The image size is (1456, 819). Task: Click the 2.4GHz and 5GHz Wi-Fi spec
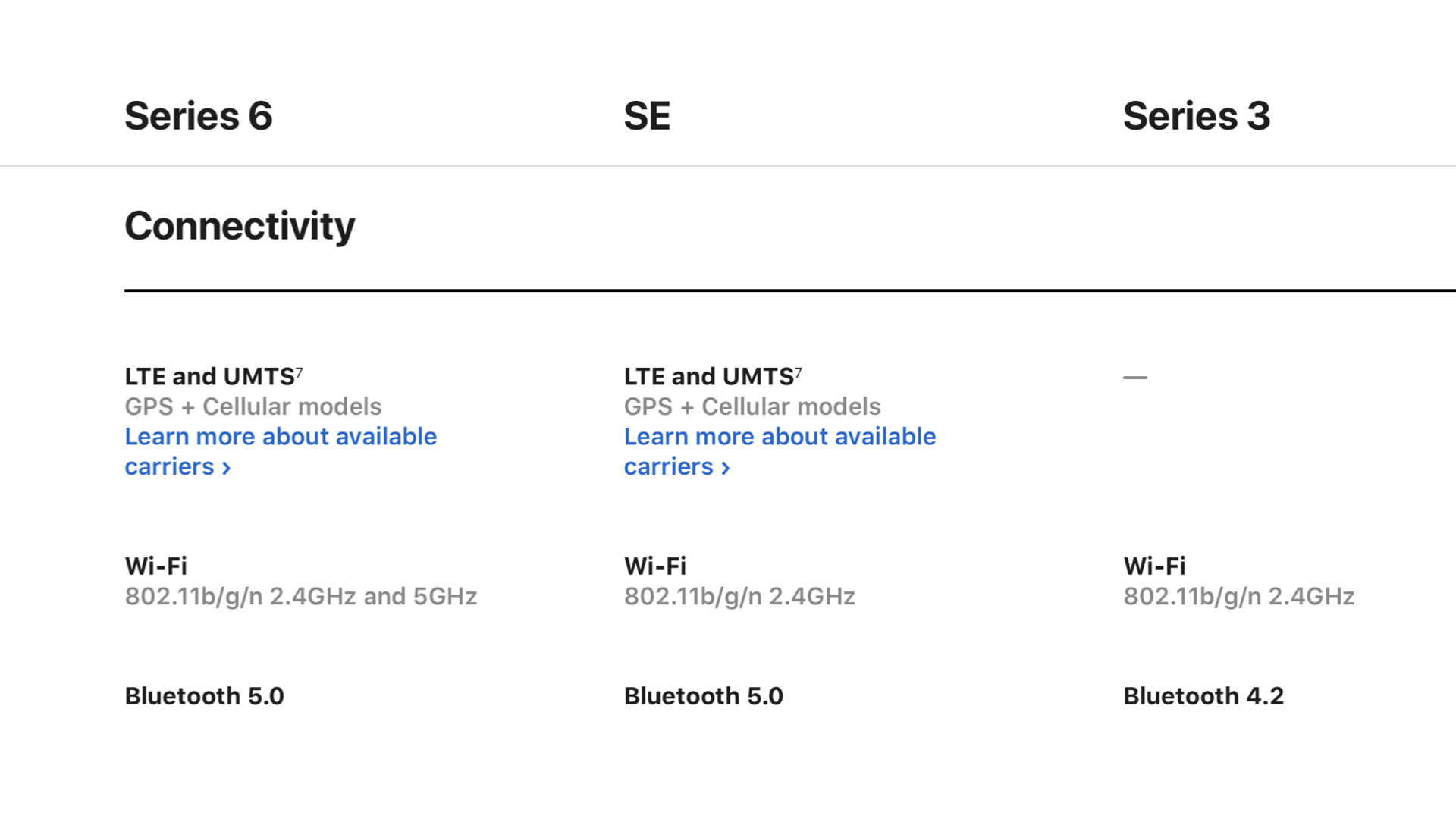pos(300,597)
